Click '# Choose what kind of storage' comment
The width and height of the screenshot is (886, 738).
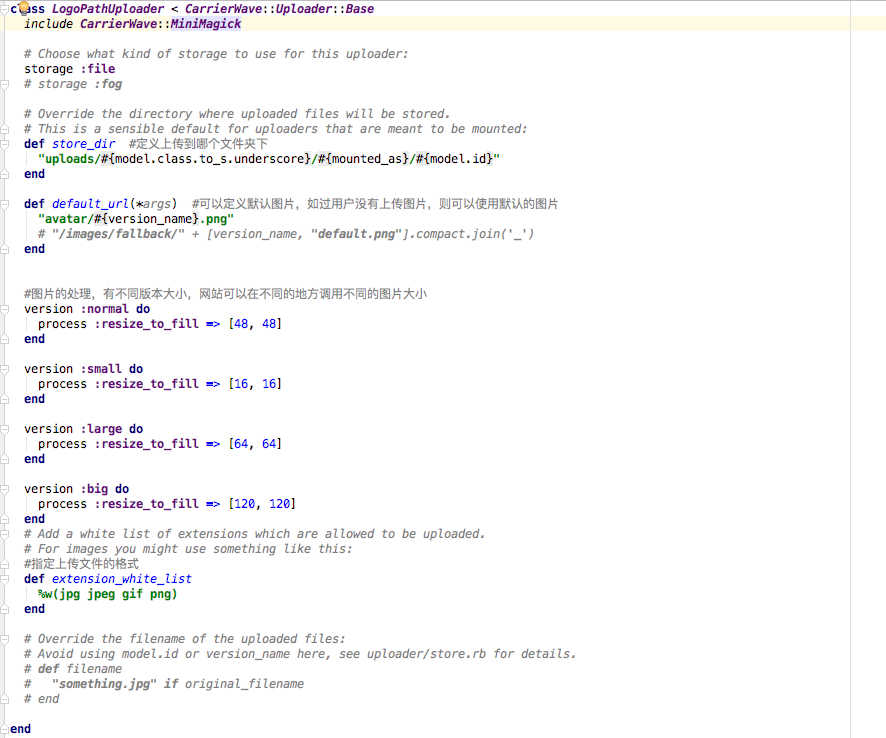(x=216, y=54)
